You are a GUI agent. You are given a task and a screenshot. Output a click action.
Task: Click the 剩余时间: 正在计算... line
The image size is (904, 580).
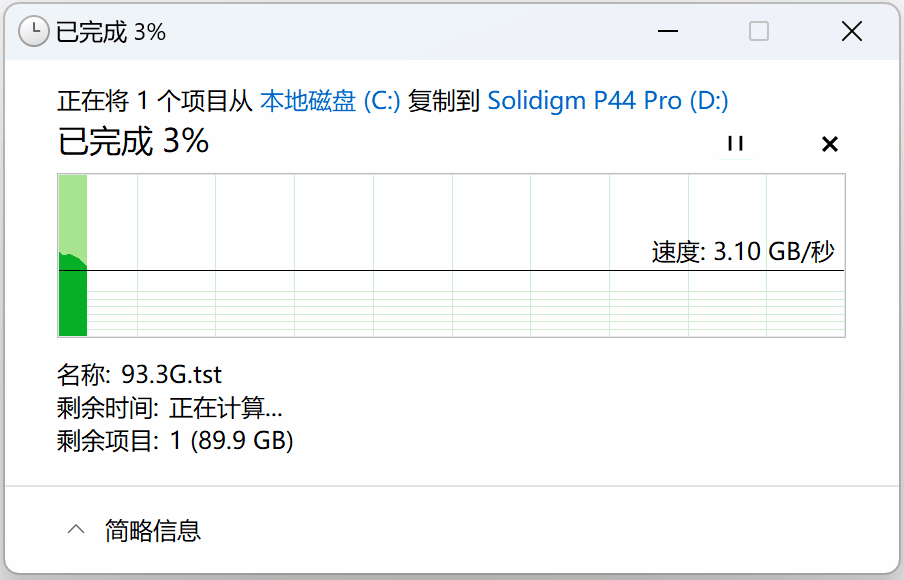[x=170, y=408]
